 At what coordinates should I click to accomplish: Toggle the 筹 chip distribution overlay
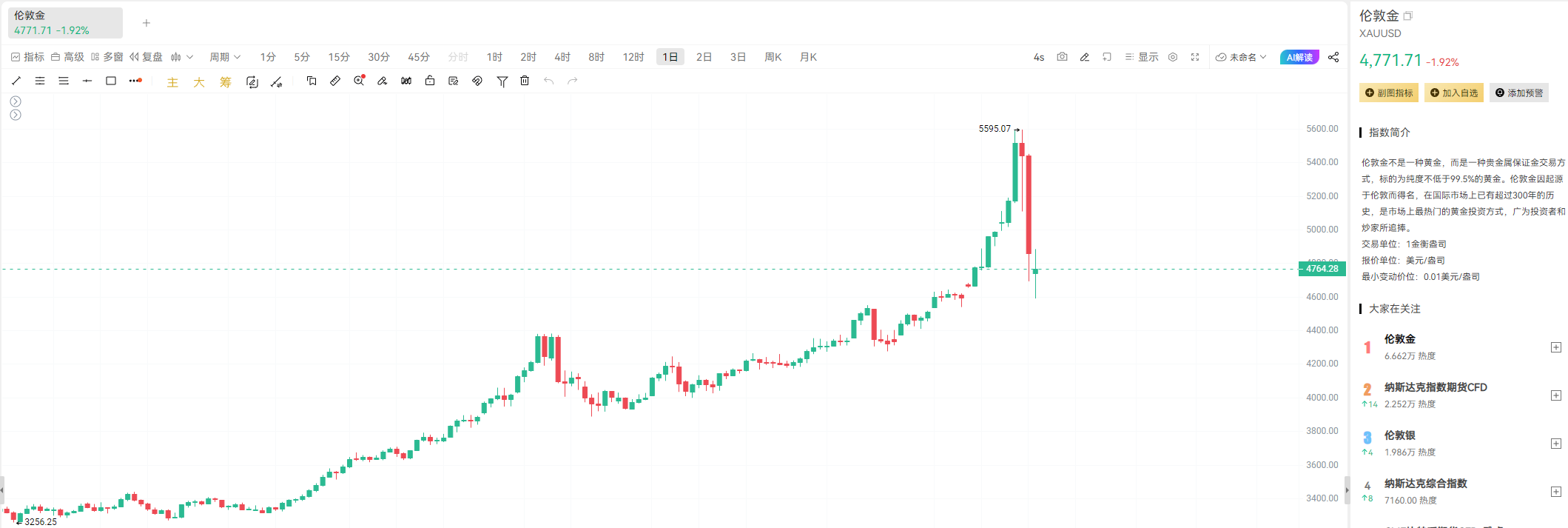[226, 82]
